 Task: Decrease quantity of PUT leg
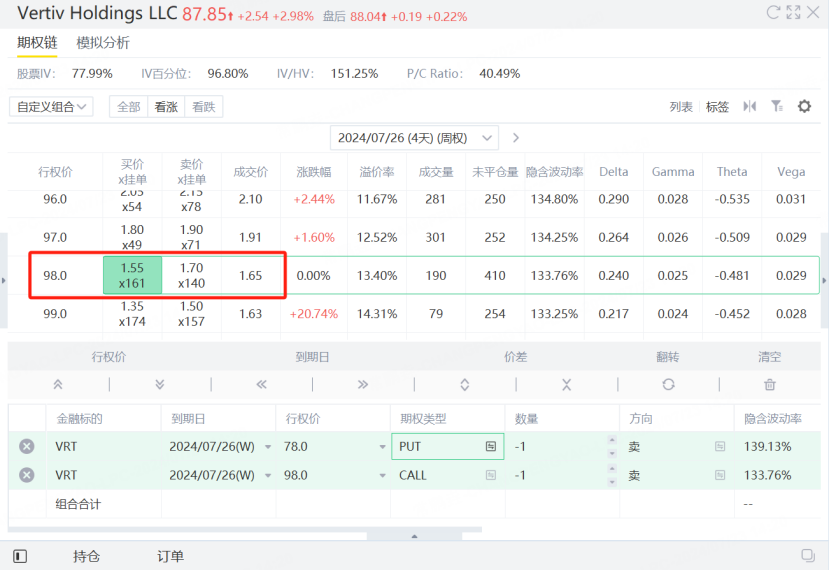coord(612,454)
